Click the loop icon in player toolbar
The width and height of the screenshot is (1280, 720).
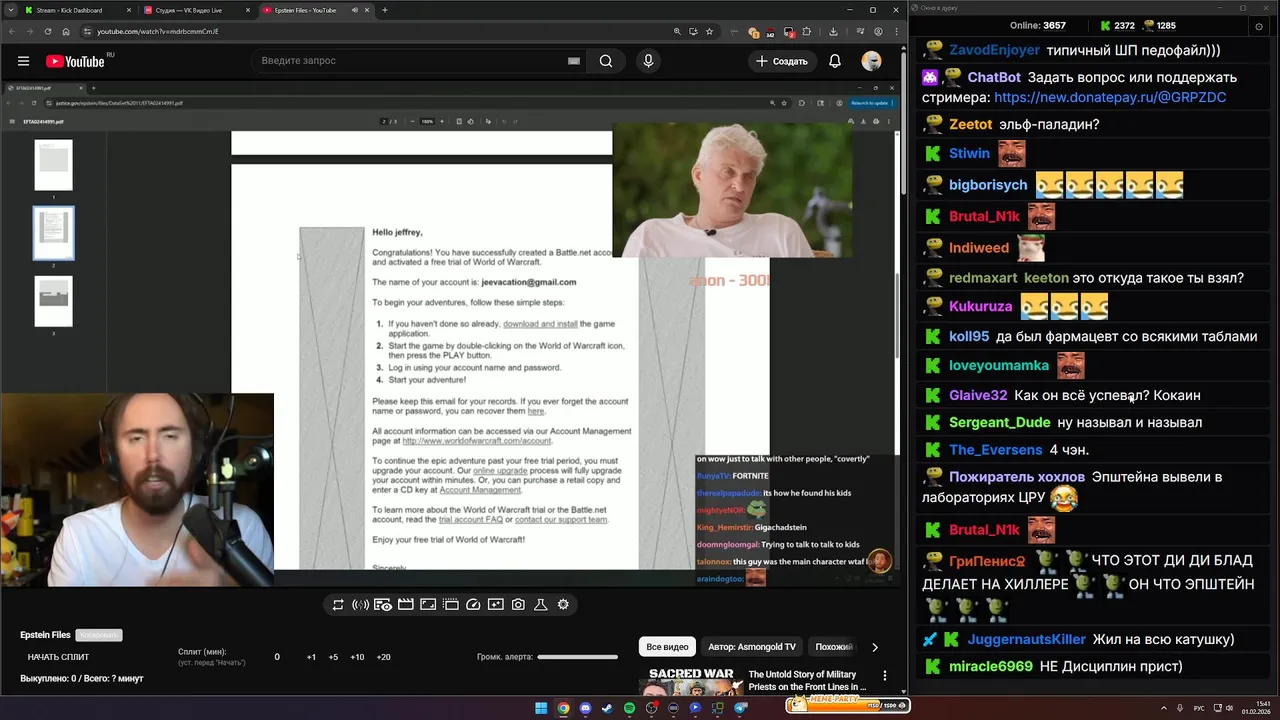[x=338, y=604]
